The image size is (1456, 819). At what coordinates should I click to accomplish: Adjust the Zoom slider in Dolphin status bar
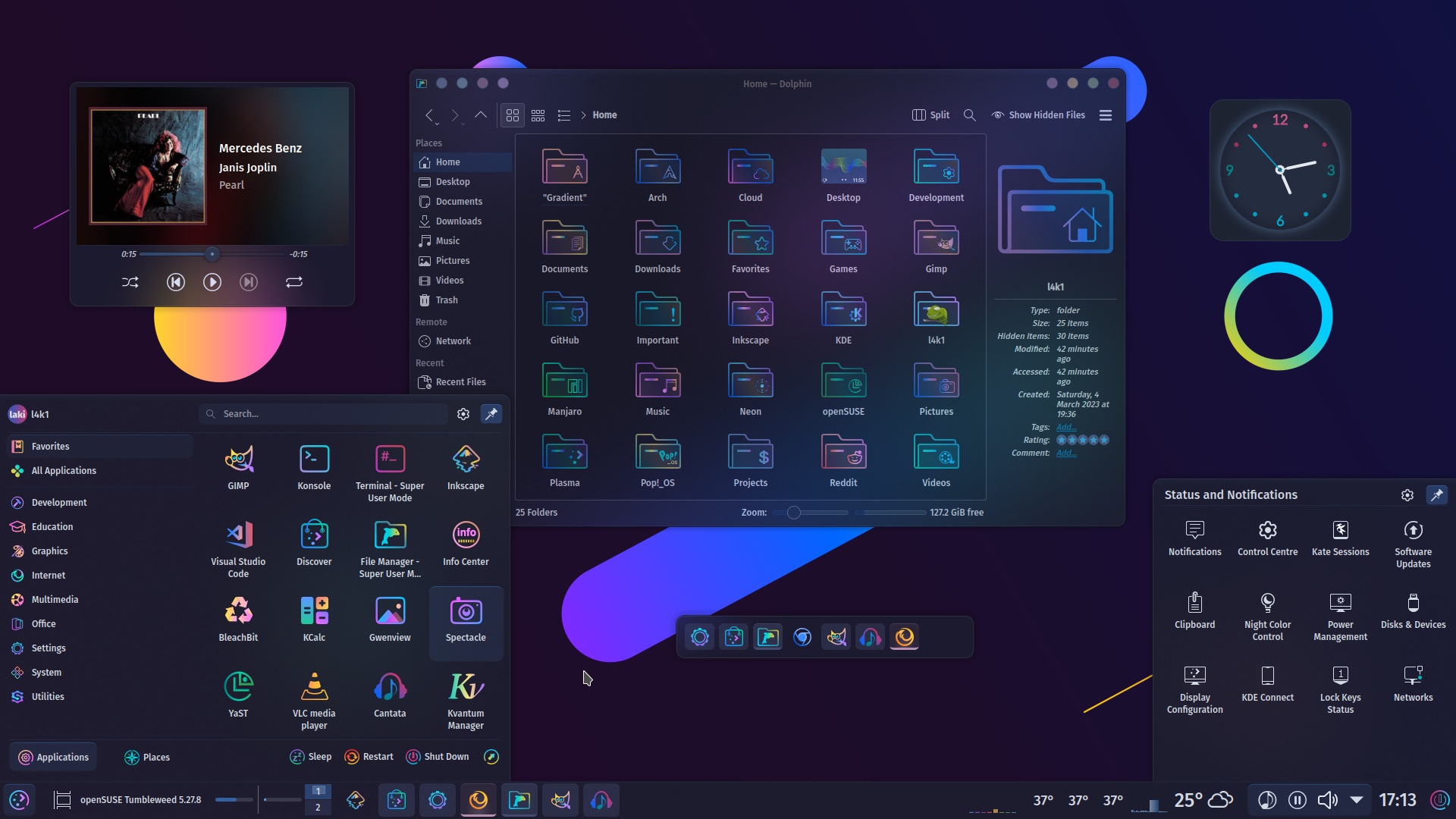tap(795, 513)
